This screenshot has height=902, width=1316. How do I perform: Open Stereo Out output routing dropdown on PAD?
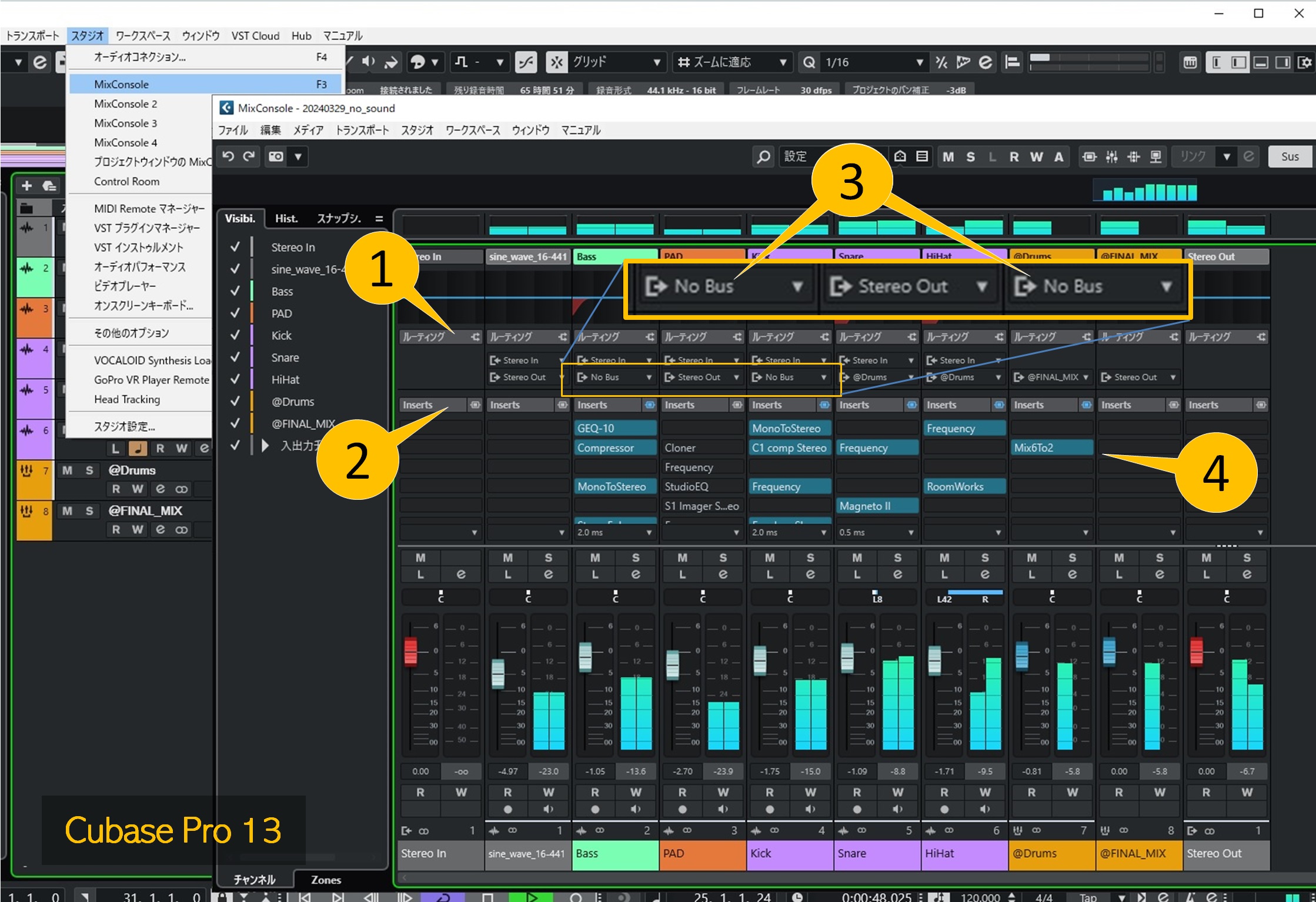click(702, 377)
